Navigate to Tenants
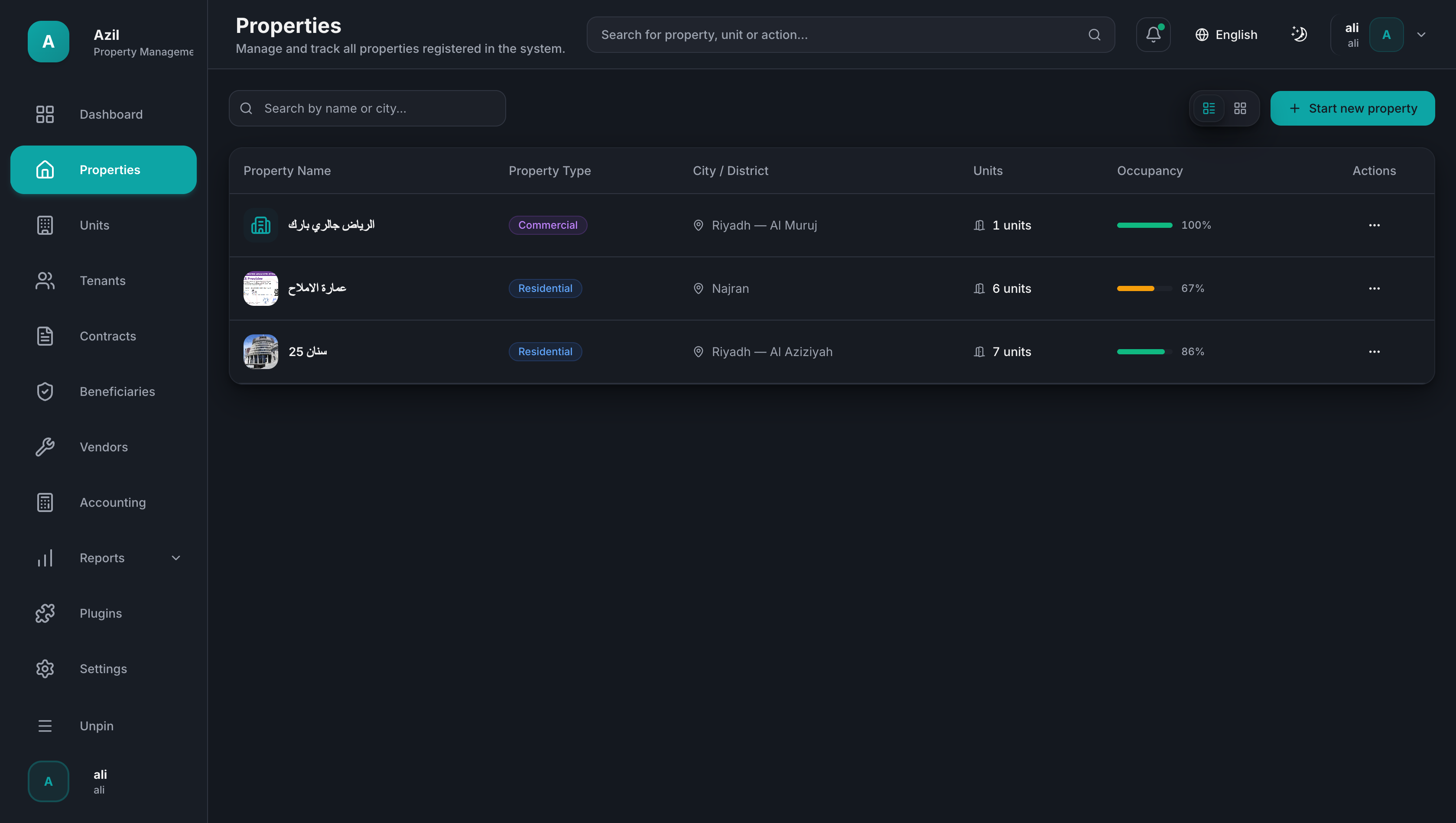The height and width of the screenshot is (823, 1456). pyautogui.click(x=104, y=280)
